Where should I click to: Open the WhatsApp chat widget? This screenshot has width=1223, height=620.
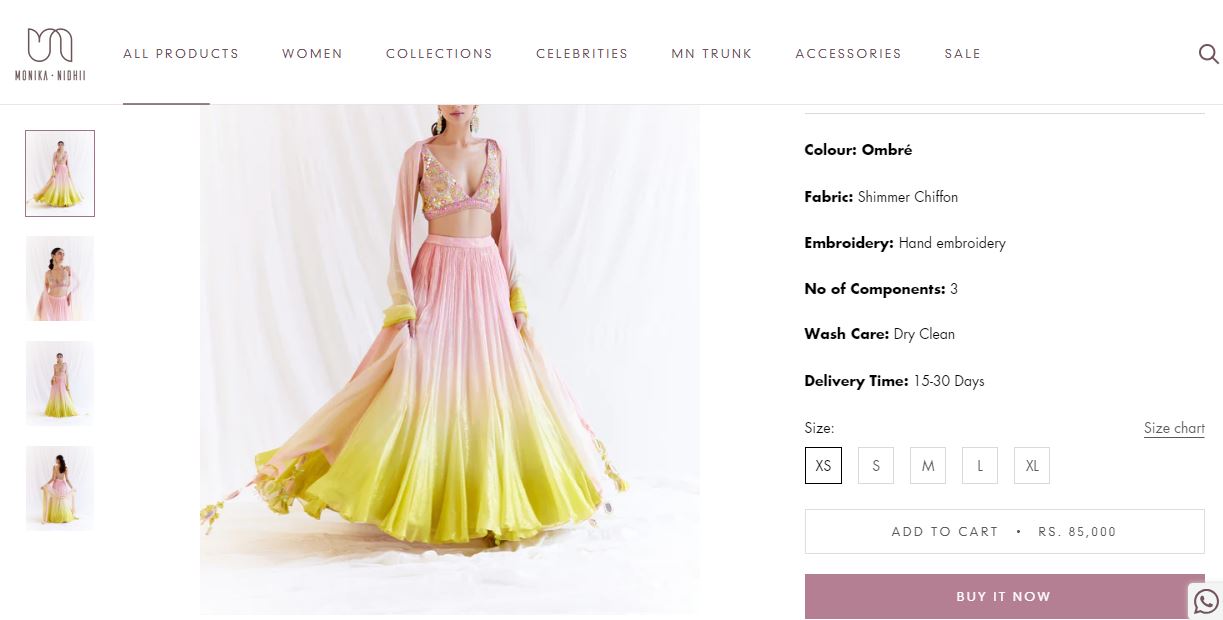click(x=1204, y=601)
